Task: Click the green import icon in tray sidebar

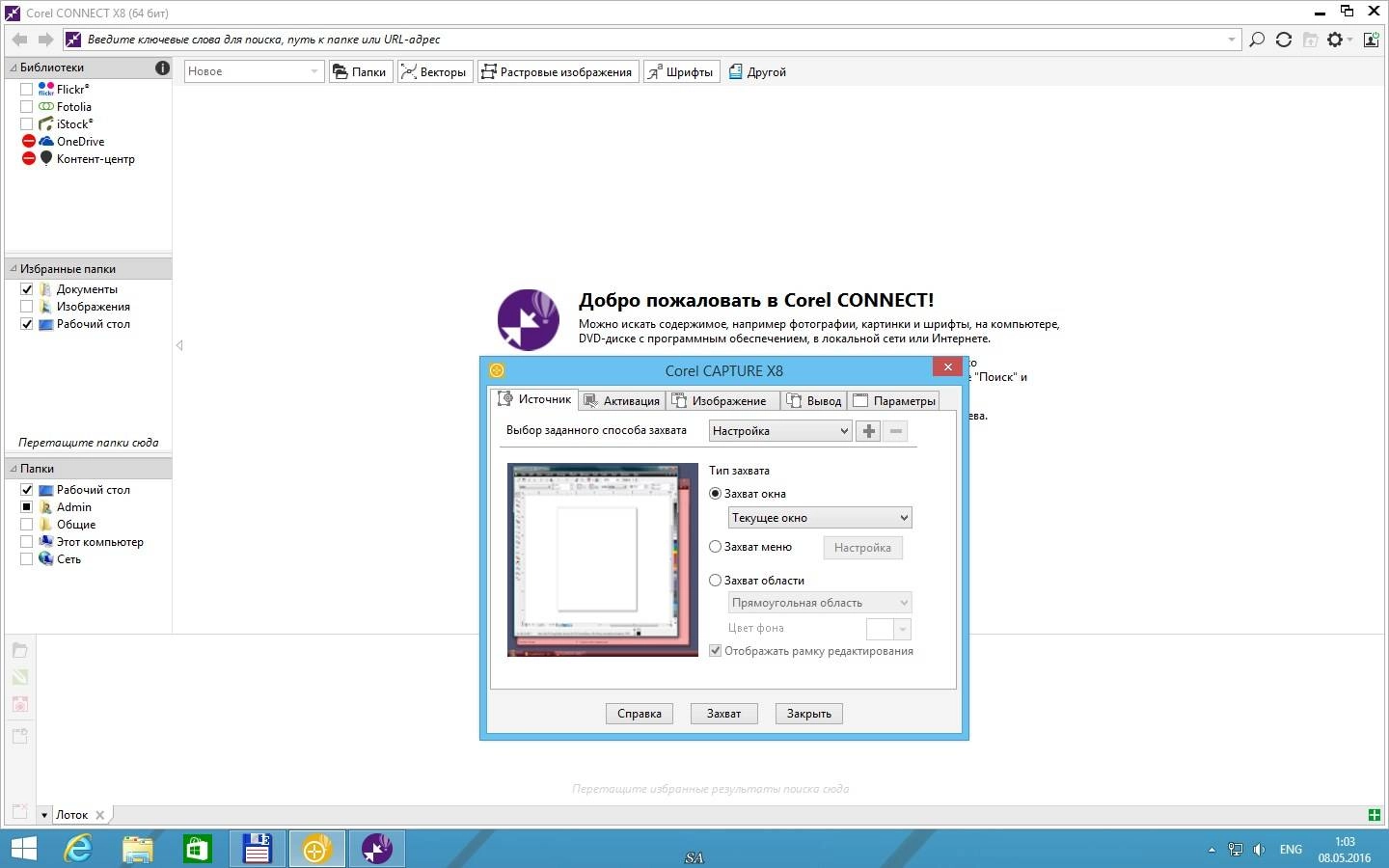Action: [x=19, y=677]
